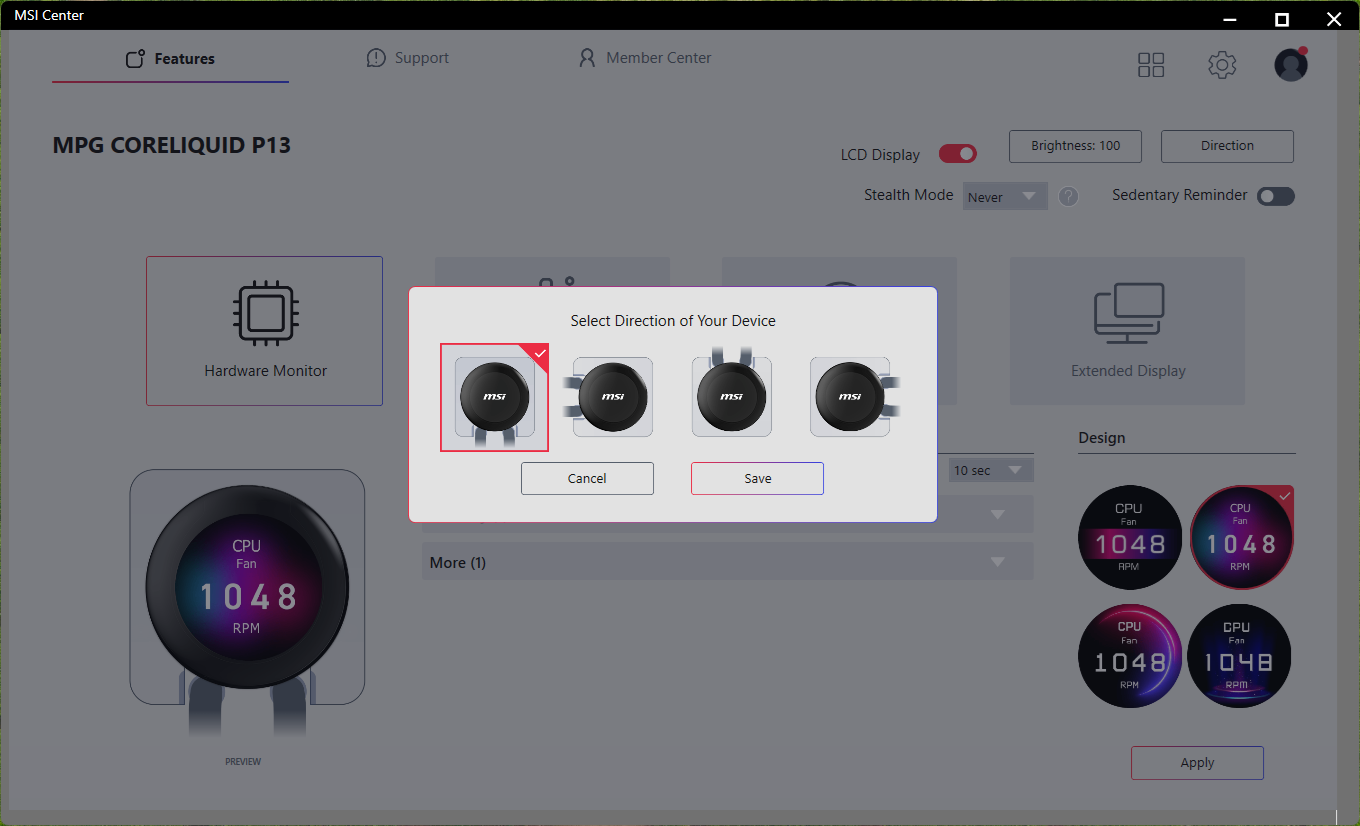Click Save in the direction dialog
The height and width of the screenshot is (826, 1360).
[757, 478]
